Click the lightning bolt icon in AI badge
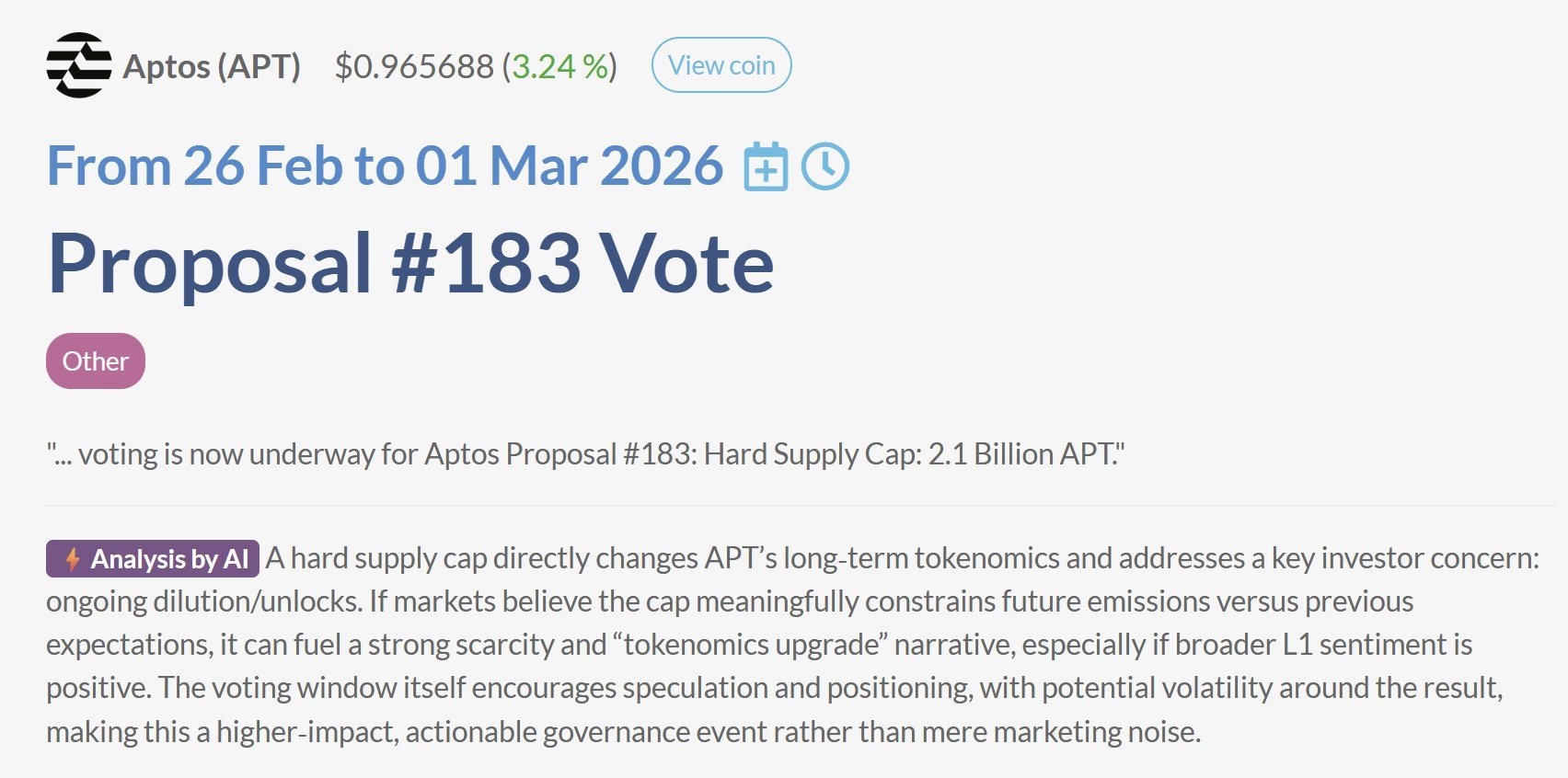Viewport: 1568px width, 778px height. (72, 559)
